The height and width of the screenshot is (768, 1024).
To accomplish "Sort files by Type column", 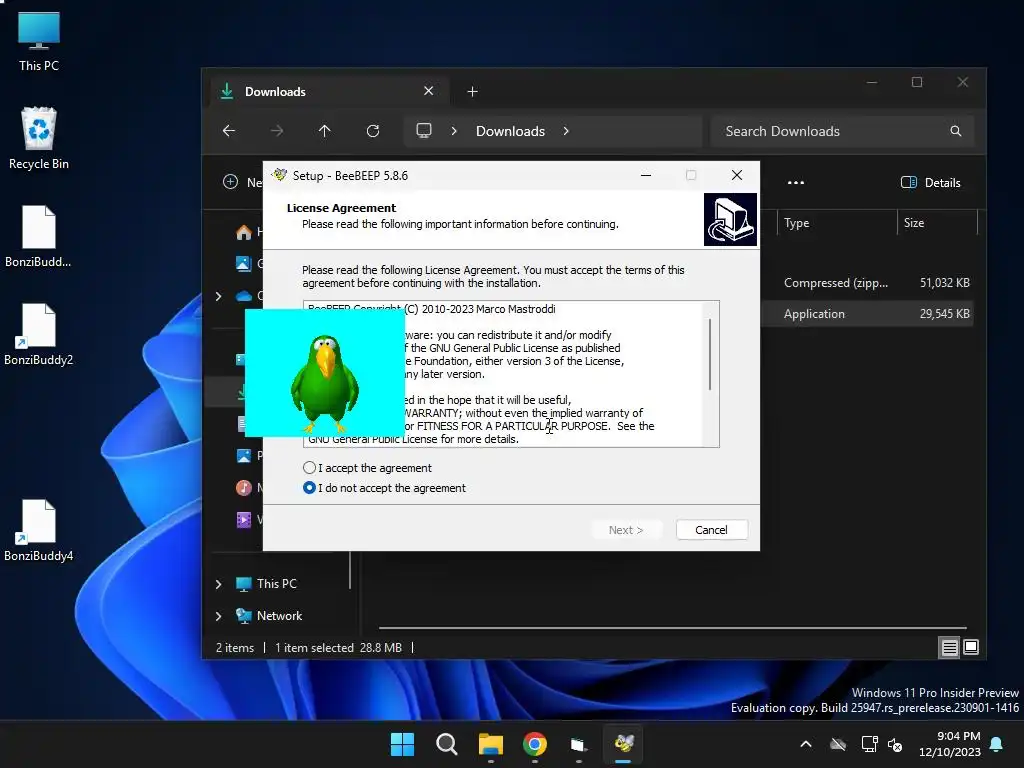I will click(x=837, y=223).
